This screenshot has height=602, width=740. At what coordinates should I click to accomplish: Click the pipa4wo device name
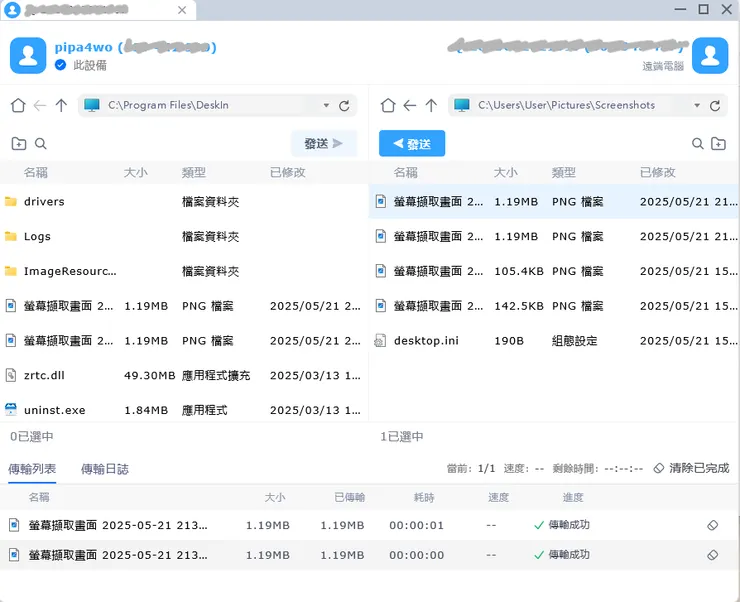tap(84, 47)
